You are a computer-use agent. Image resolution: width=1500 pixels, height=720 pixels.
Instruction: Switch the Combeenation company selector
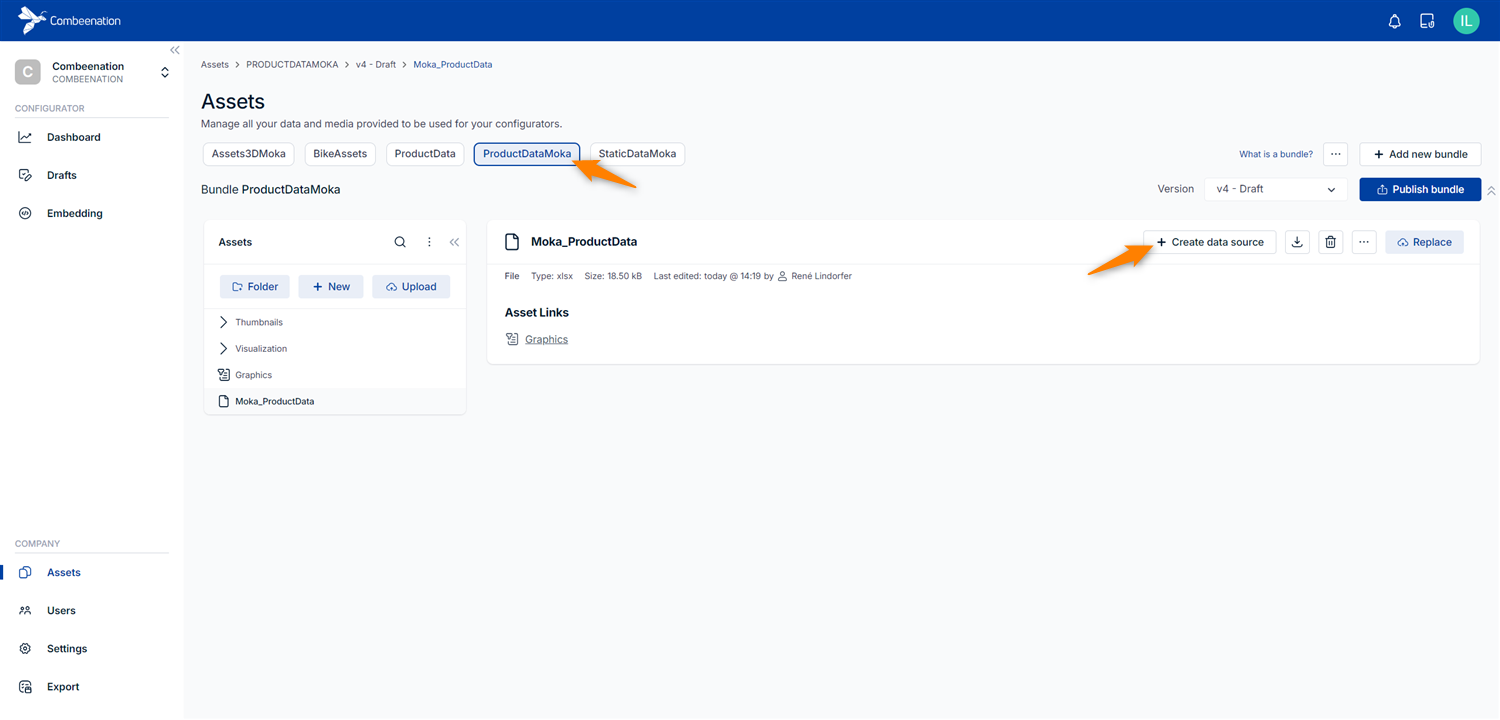[165, 72]
